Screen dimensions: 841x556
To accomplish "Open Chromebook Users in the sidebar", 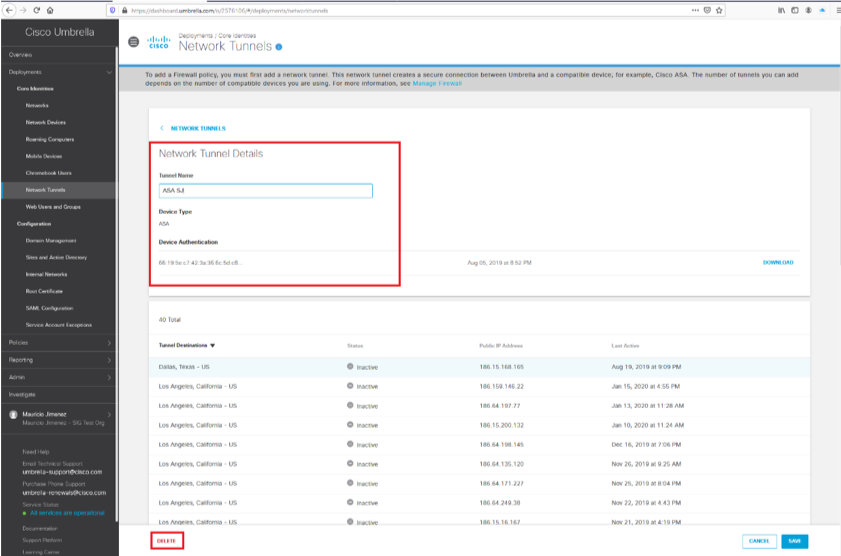I will point(48,173).
